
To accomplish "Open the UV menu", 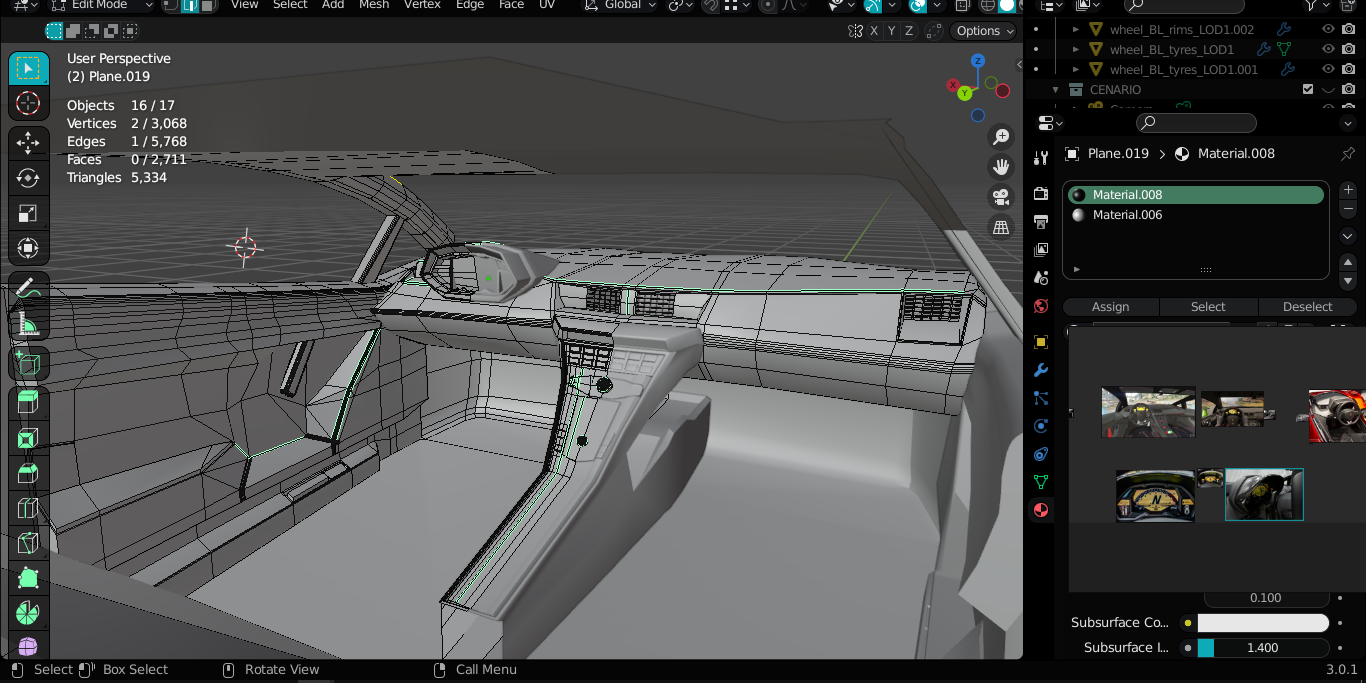I will [547, 5].
